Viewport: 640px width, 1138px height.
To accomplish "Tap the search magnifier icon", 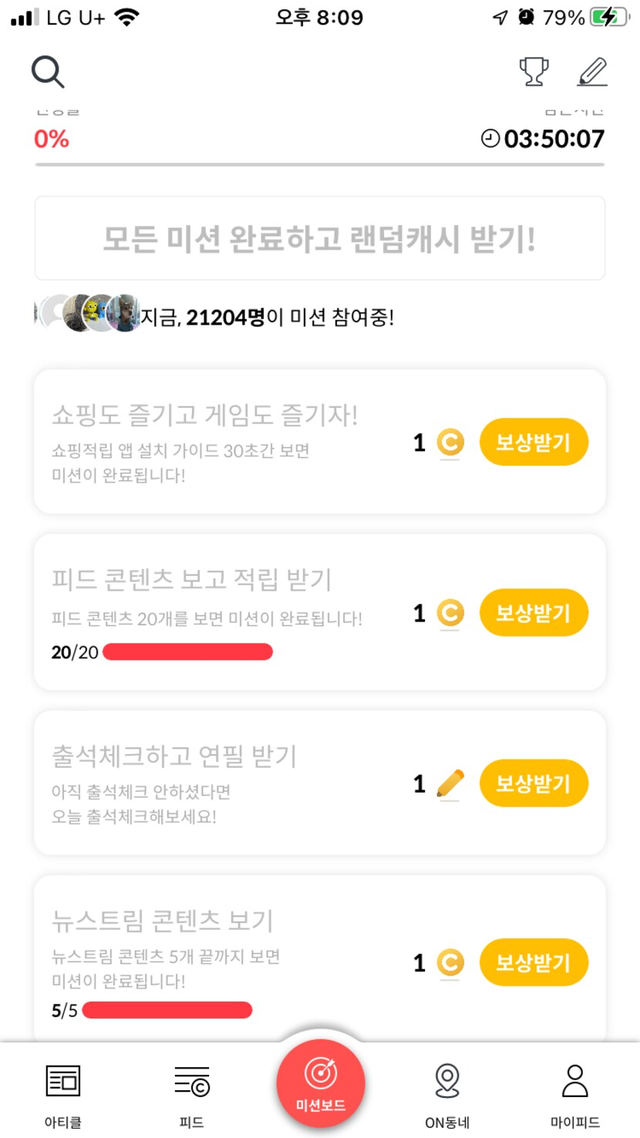I will (x=48, y=72).
